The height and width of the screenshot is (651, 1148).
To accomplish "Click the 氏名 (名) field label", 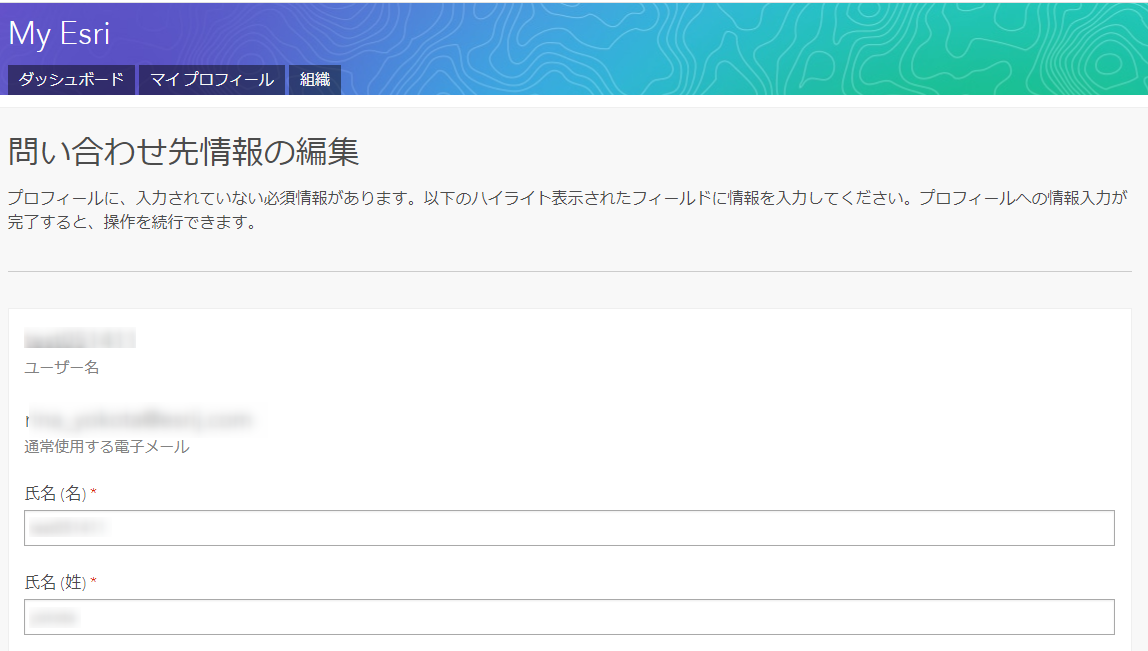I will coord(56,494).
